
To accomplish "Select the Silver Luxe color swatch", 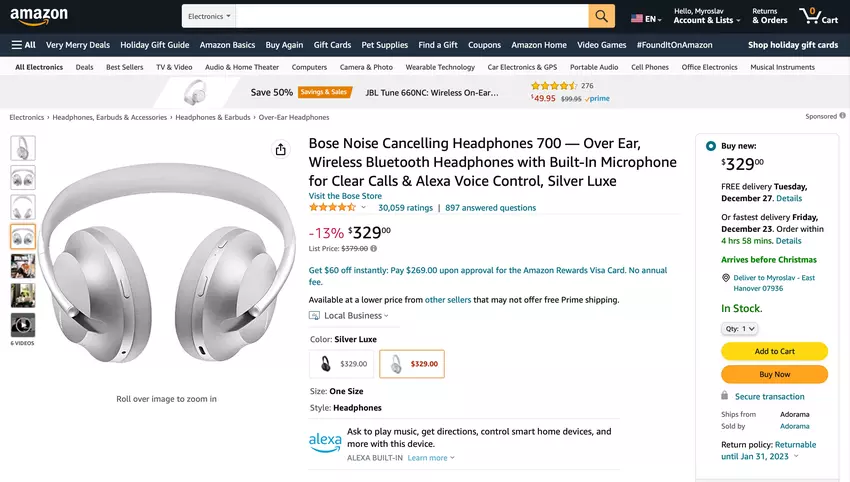I will [412, 364].
